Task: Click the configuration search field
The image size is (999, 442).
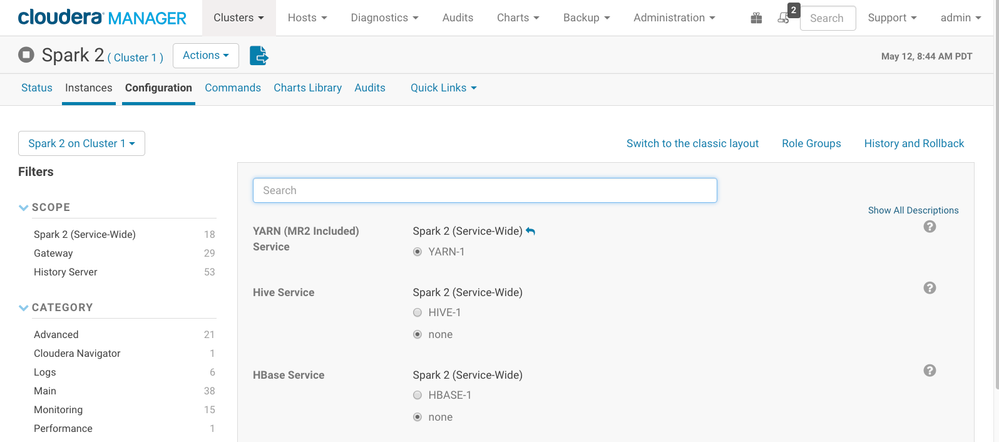Action: tap(485, 190)
